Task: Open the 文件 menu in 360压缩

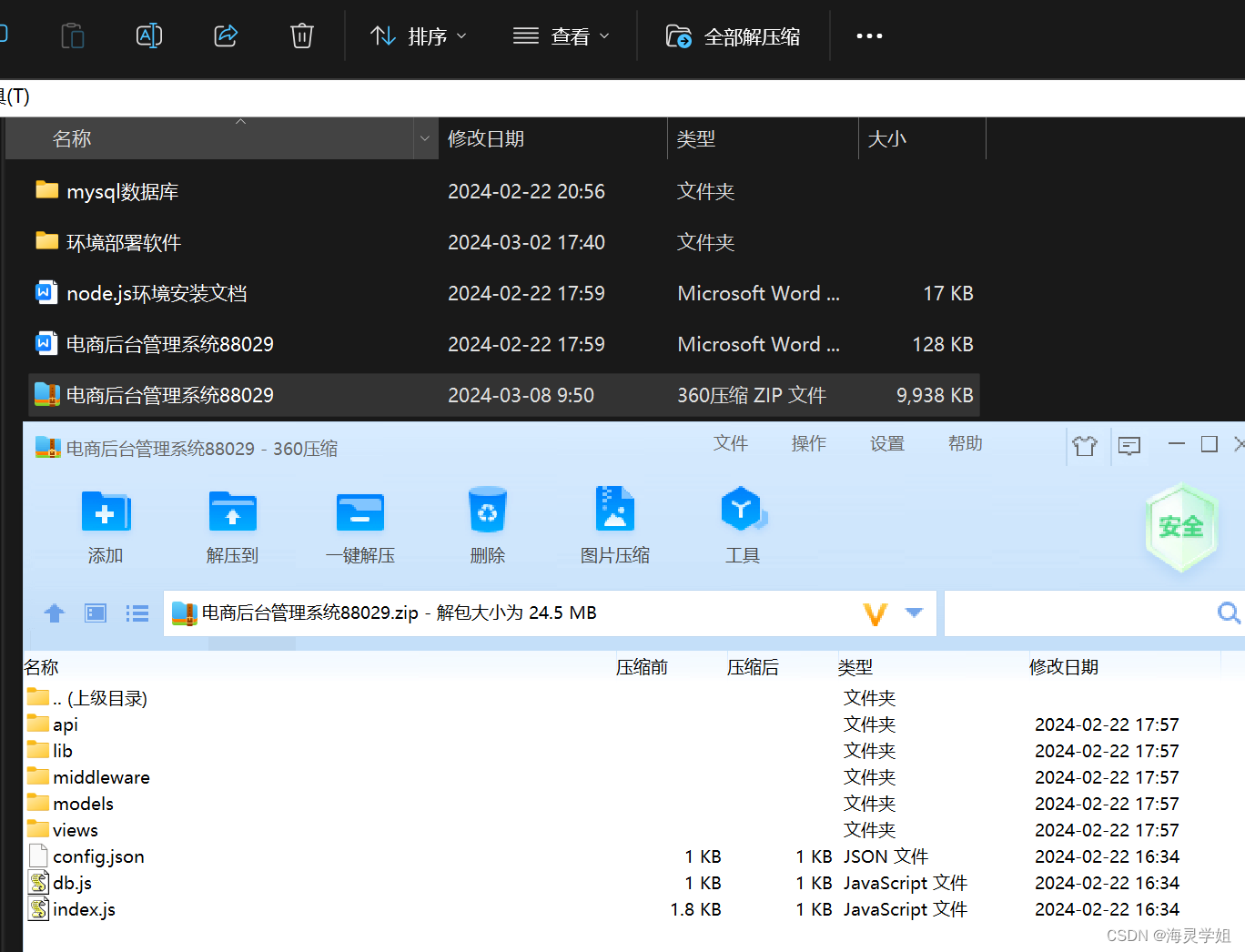Action: pyautogui.click(x=731, y=443)
